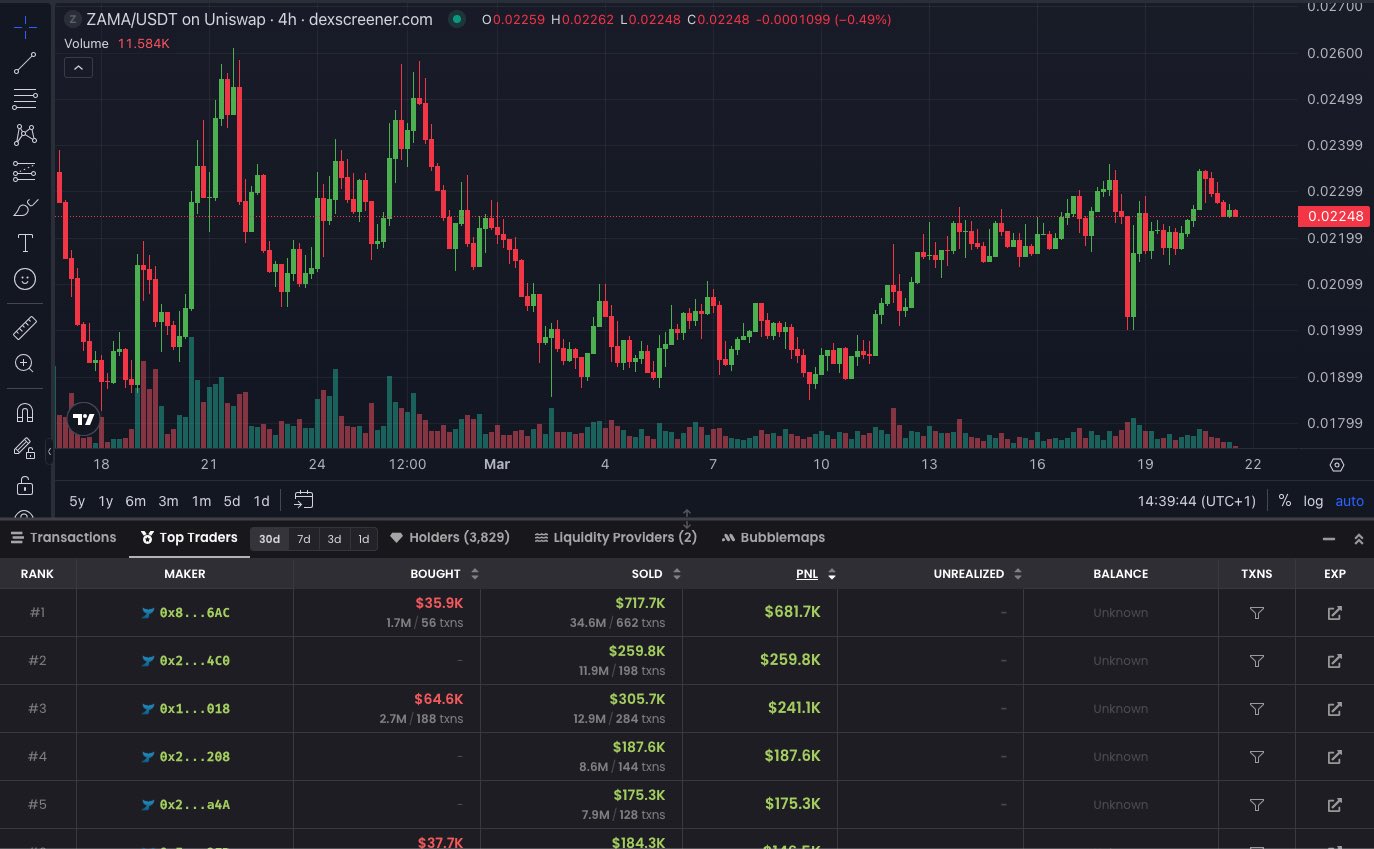
Task: Set chart range to 1d in chart footer
Action: click(x=261, y=501)
